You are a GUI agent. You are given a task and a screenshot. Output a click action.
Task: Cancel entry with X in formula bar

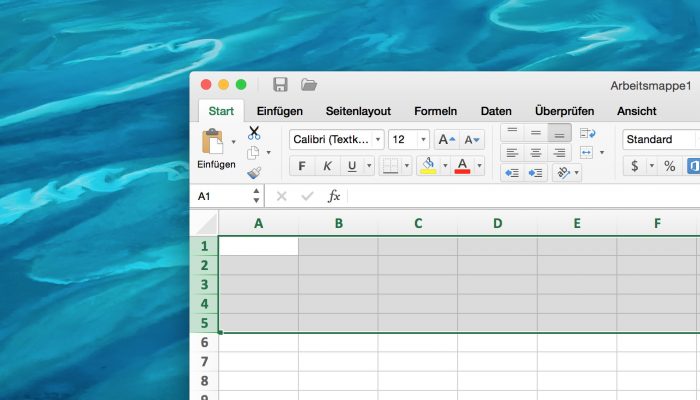point(281,196)
